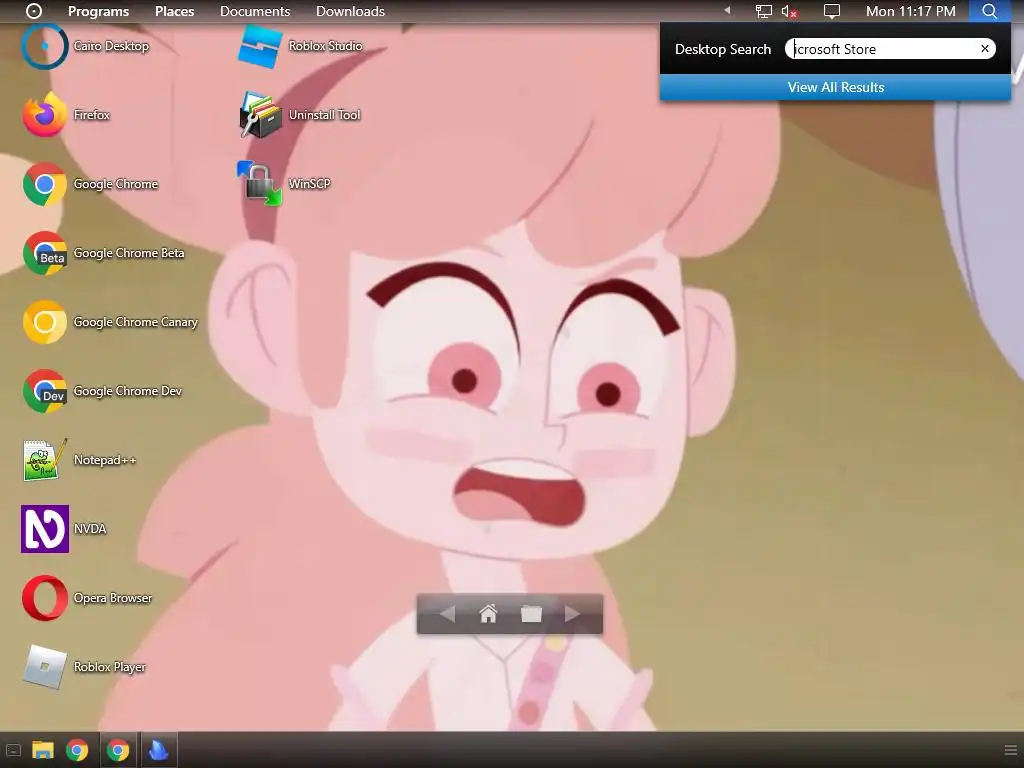This screenshot has width=1024, height=768.
Task: Select the Roblox Studio desktop icon
Action: (x=260, y=46)
